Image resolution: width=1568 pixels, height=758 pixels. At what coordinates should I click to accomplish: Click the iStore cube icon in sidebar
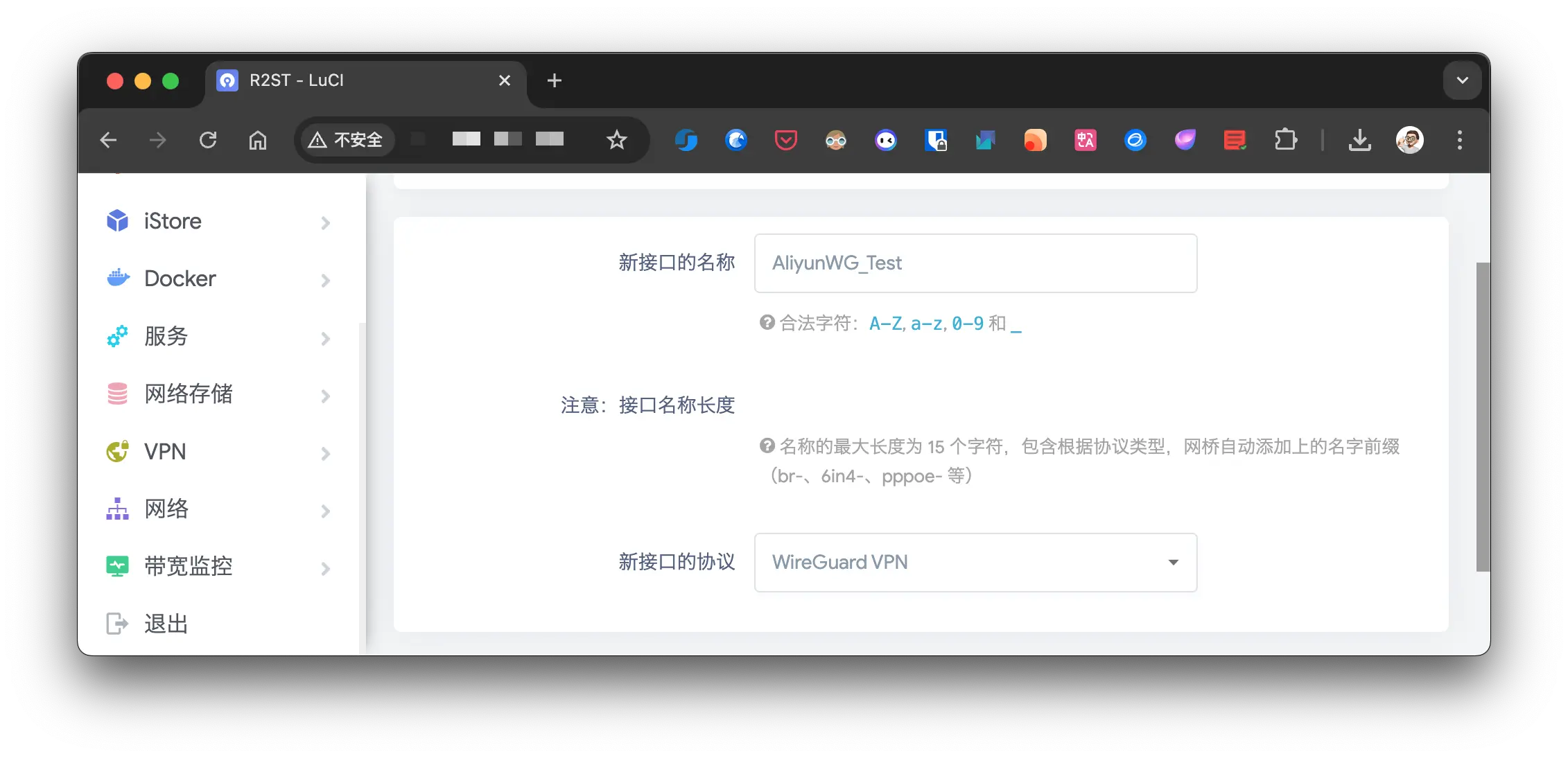(x=117, y=221)
